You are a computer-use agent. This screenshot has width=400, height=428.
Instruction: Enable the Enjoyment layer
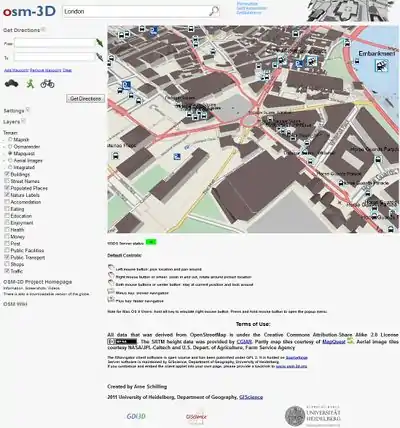[x=7, y=223]
